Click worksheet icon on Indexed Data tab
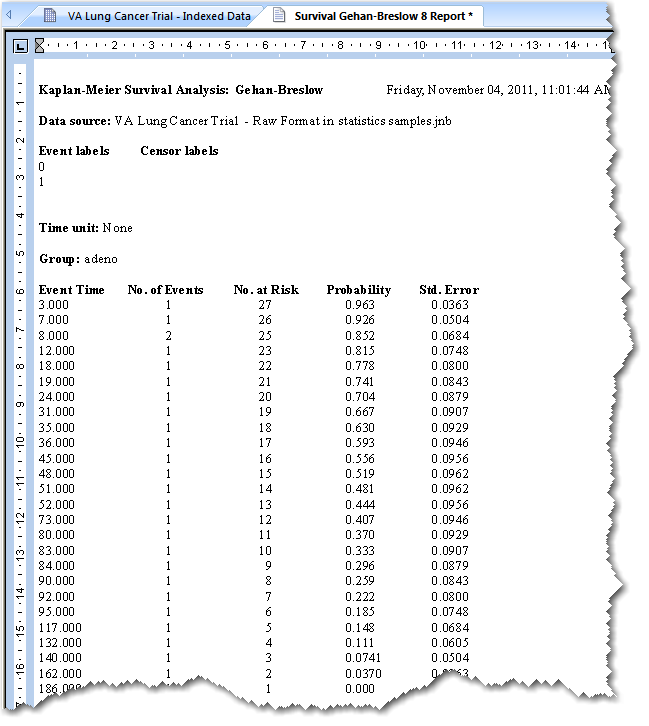649x726 pixels. (x=50, y=16)
